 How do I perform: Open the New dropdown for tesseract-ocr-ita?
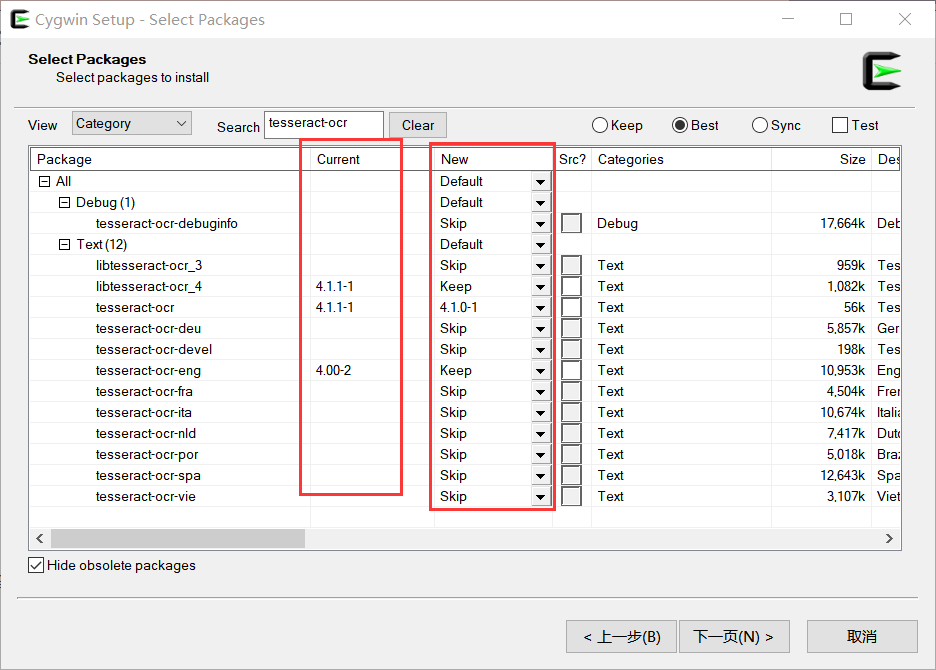point(540,412)
